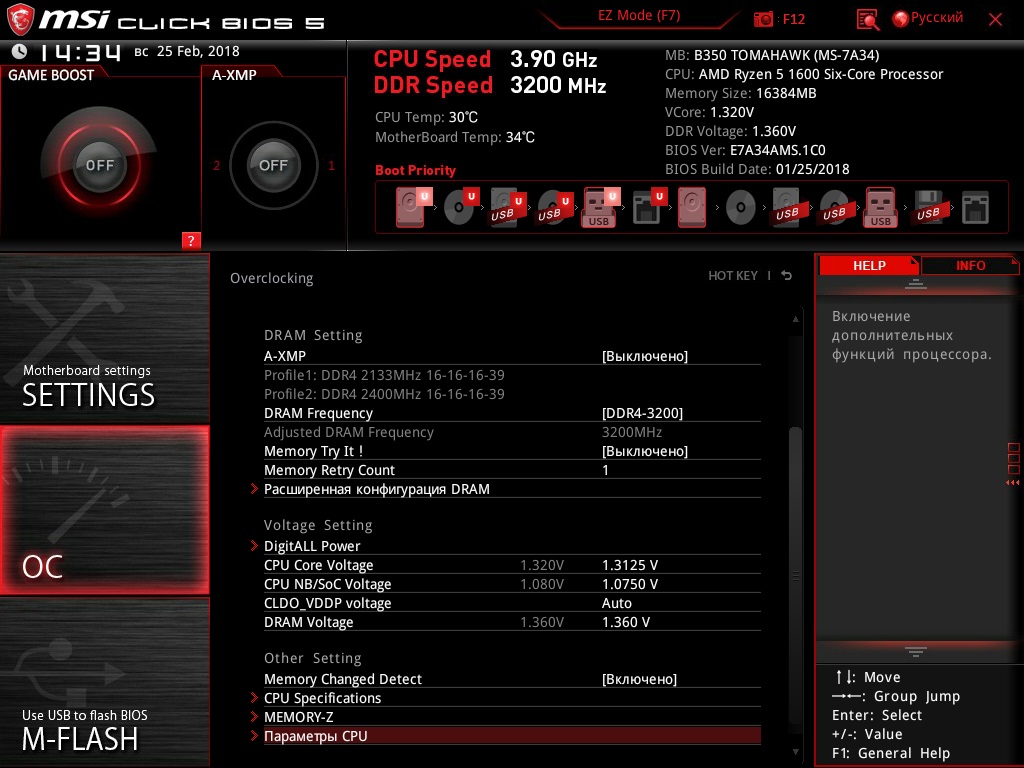The height and width of the screenshot is (768, 1024).
Task: Open the HOT KEY list
Action: point(733,276)
